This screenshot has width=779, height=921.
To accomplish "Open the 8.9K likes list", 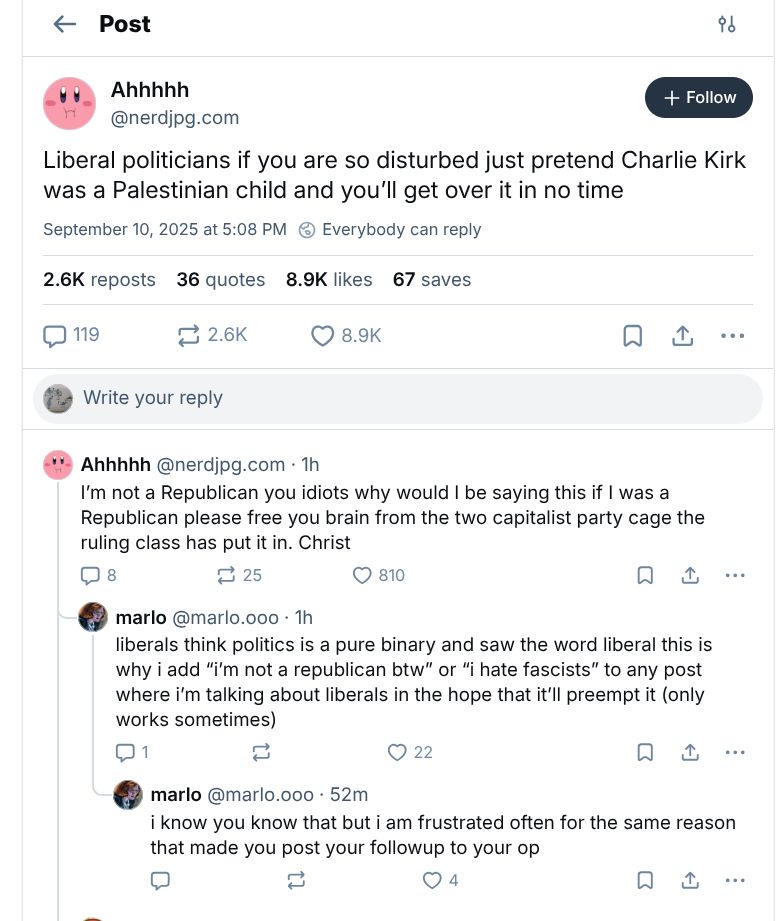I will (x=328, y=280).
